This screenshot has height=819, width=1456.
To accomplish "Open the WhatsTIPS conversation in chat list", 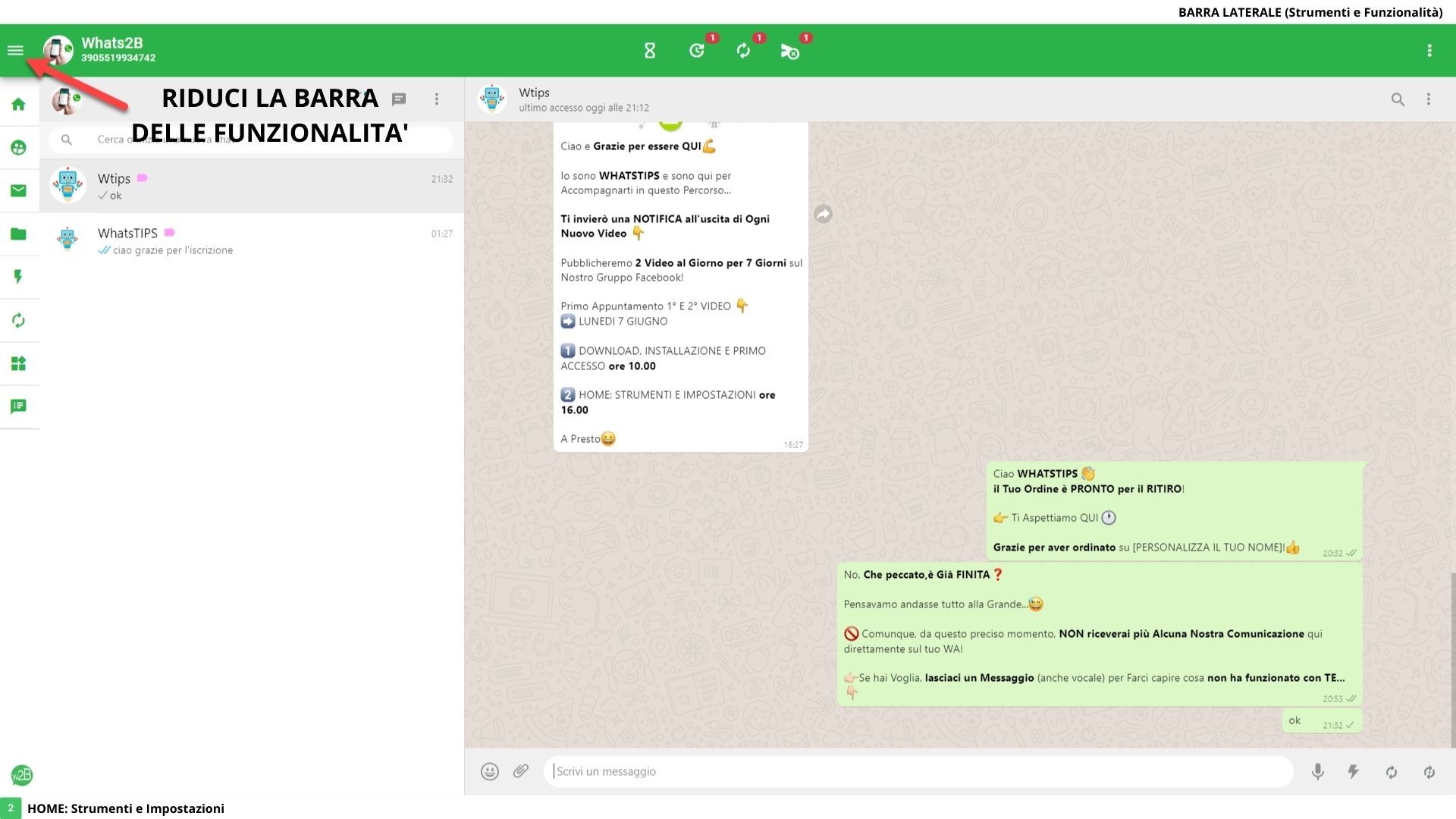I will [x=252, y=241].
